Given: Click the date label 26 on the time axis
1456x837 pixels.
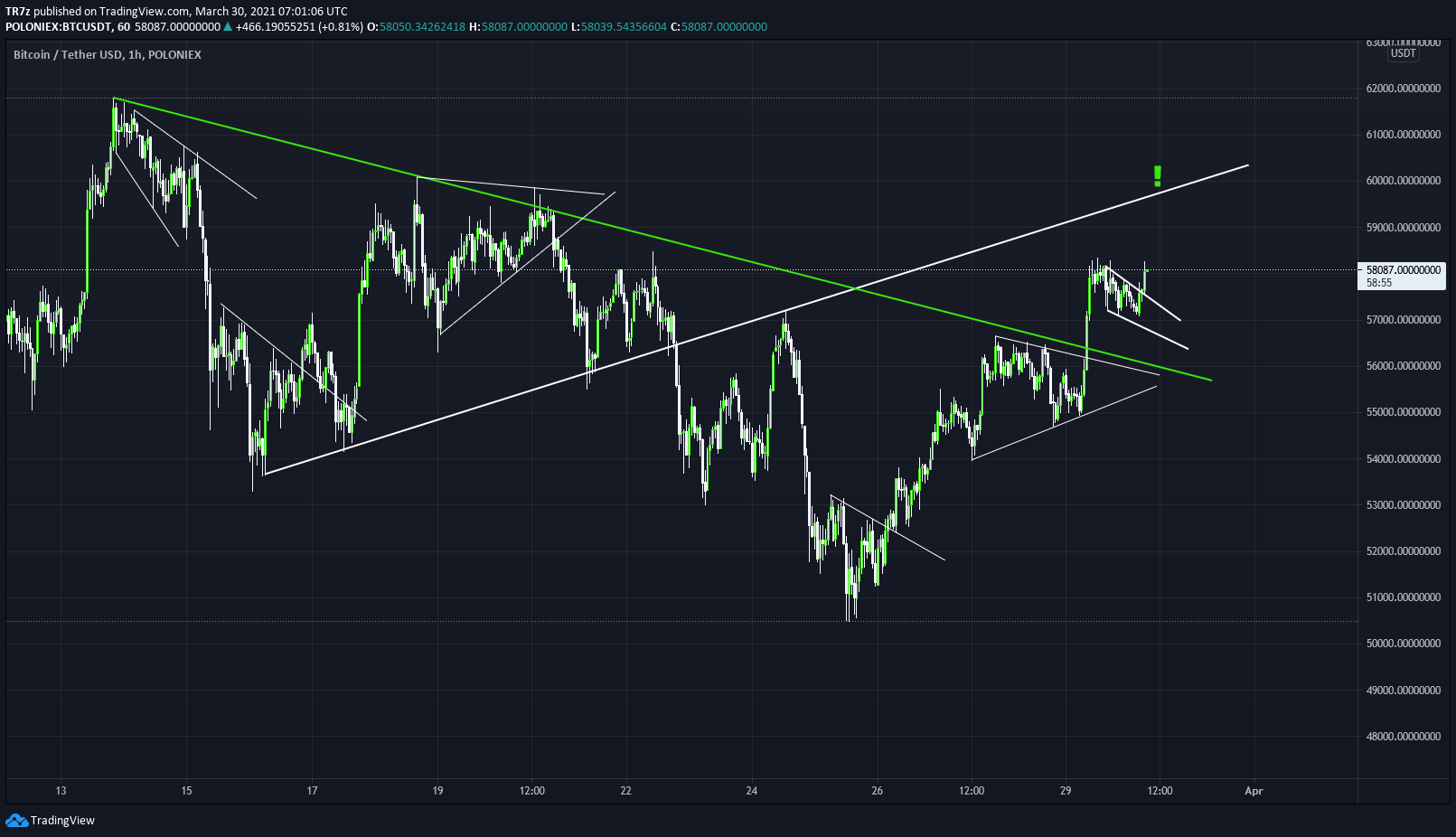Looking at the screenshot, I should [x=878, y=791].
